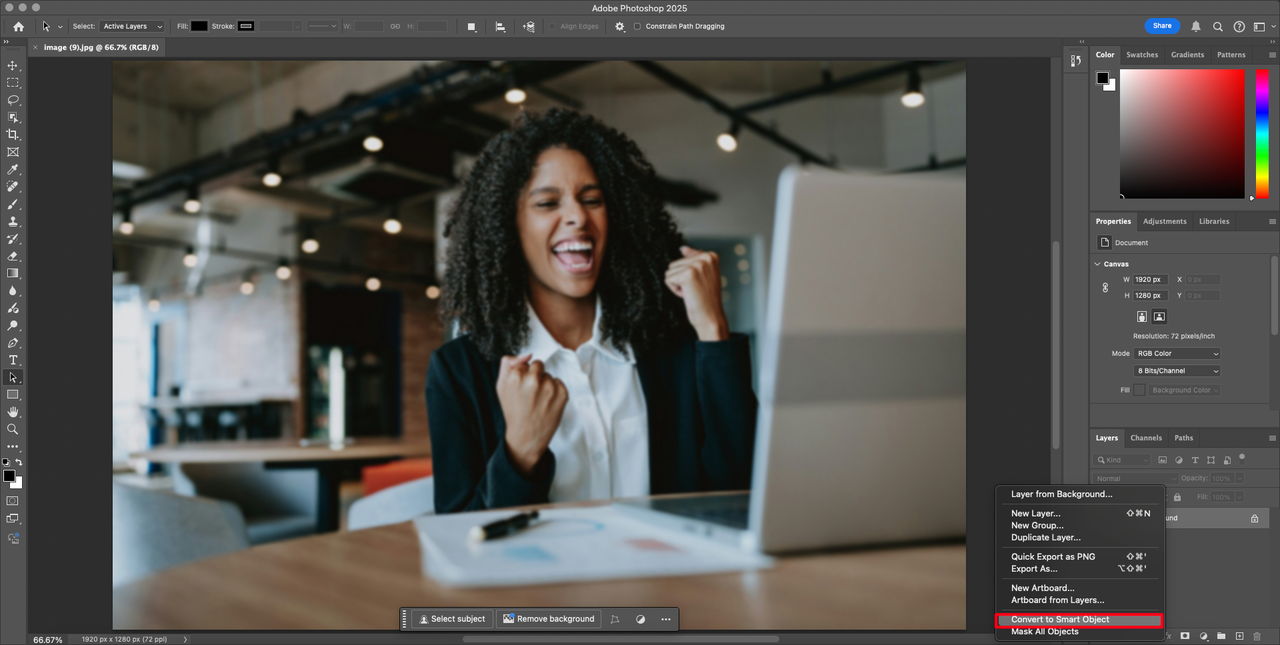Select the History Brush tool
Viewport: 1280px width, 645px height.
pos(13,239)
